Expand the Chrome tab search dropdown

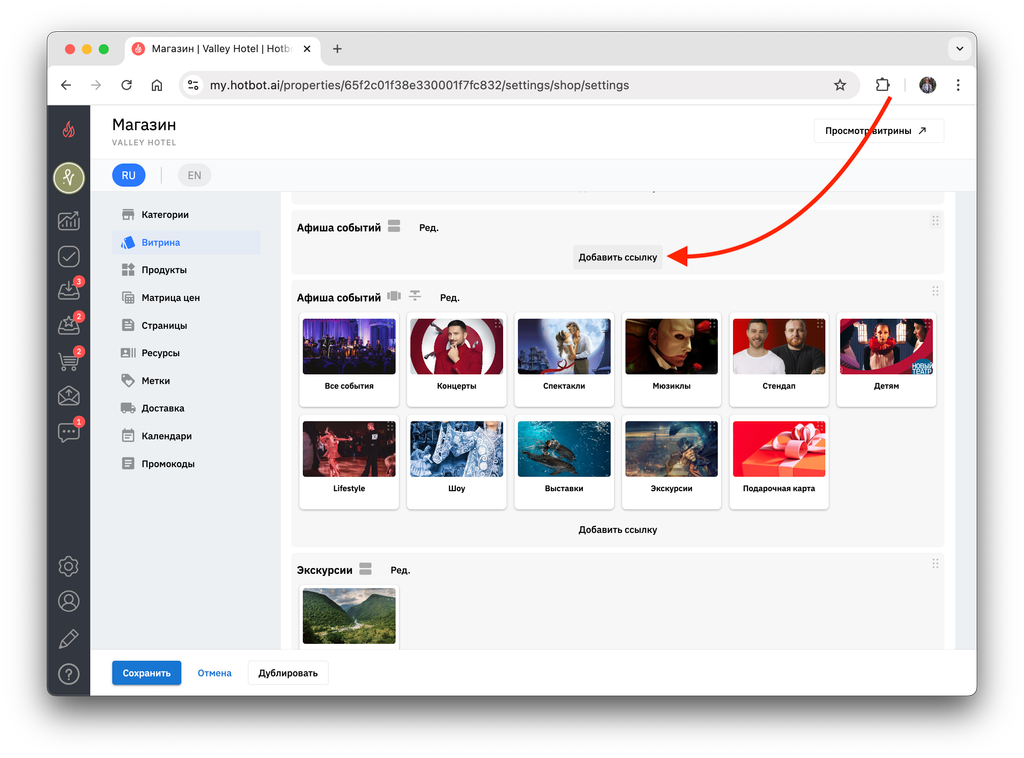pos(959,48)
